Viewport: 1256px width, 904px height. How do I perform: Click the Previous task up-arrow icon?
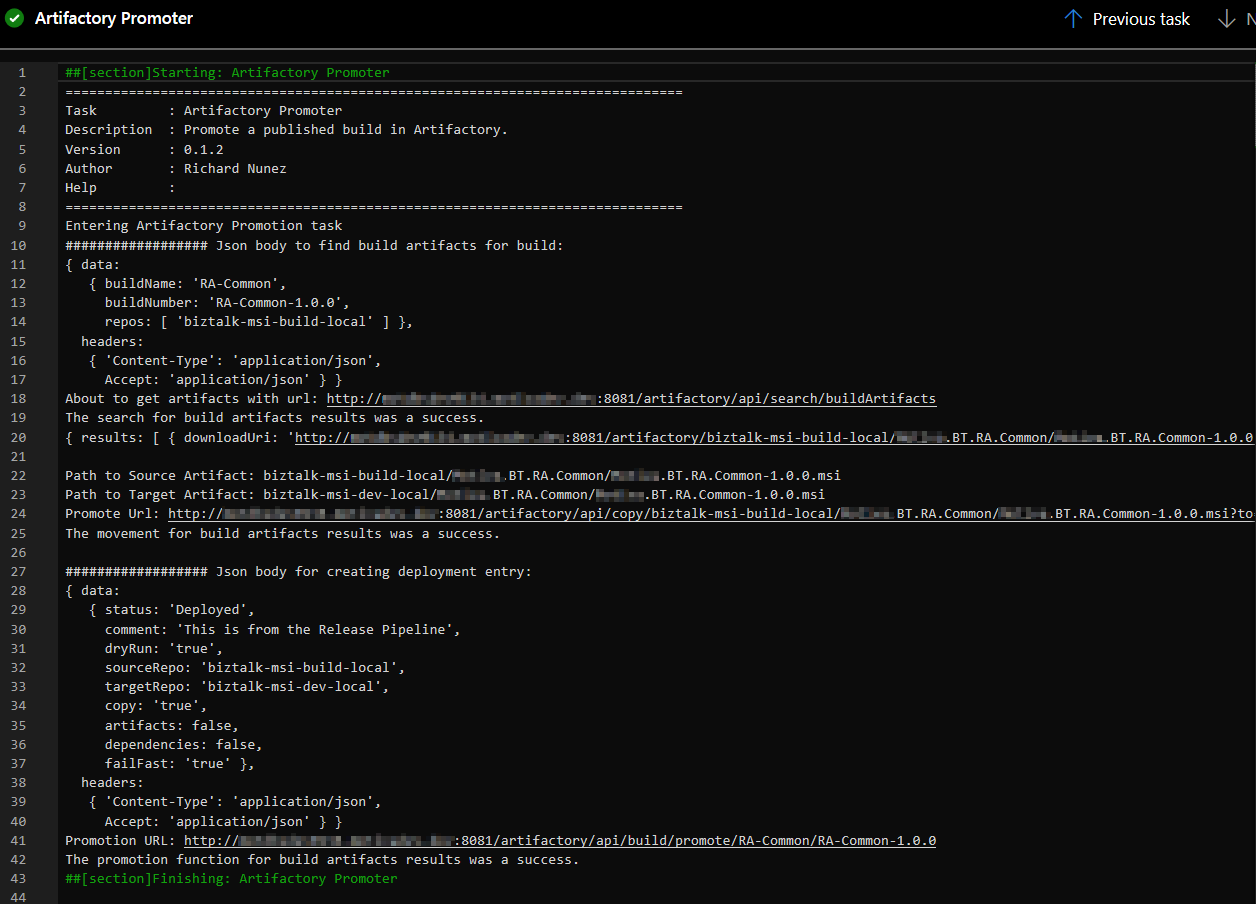click(x=1074, y=19)
